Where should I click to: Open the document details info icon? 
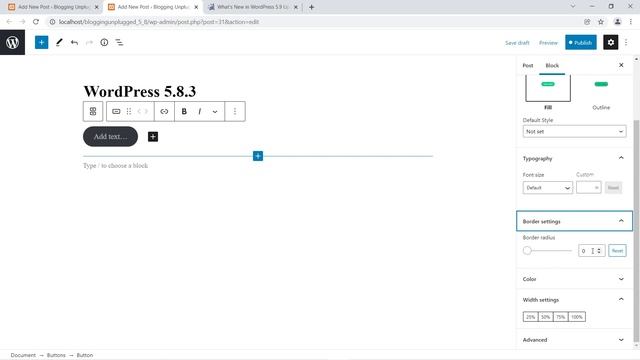pos(104,42)
